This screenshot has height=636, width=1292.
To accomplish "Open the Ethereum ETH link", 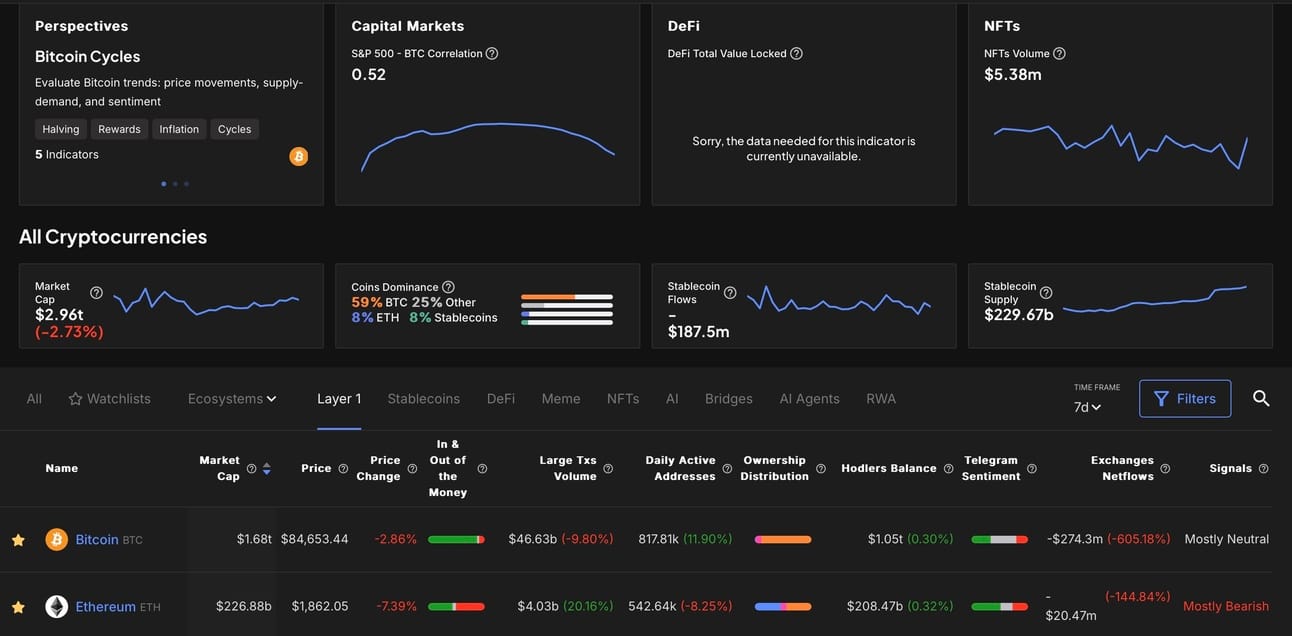I will tap(118, 606).
